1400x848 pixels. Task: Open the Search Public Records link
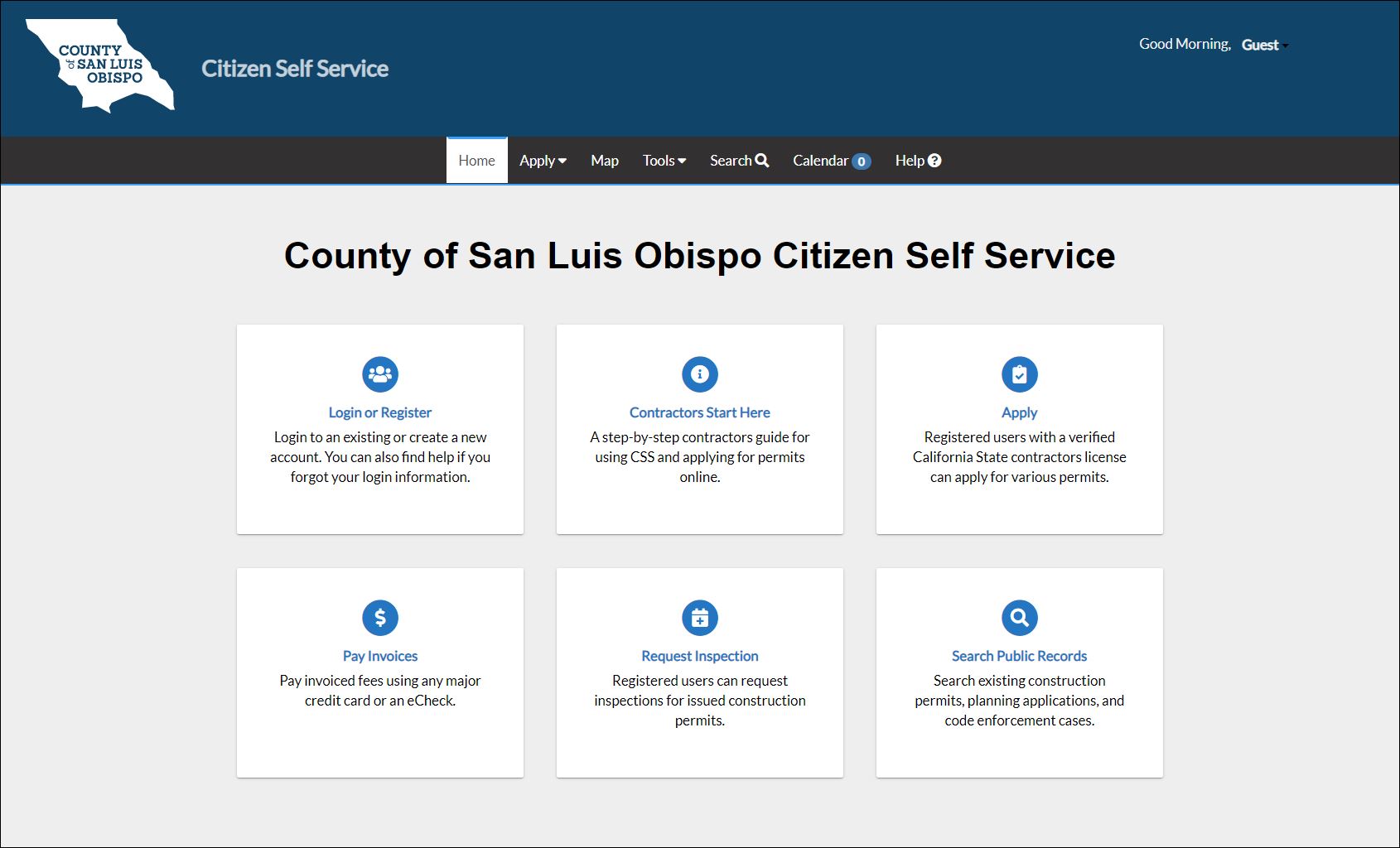tap(1019, 656)
